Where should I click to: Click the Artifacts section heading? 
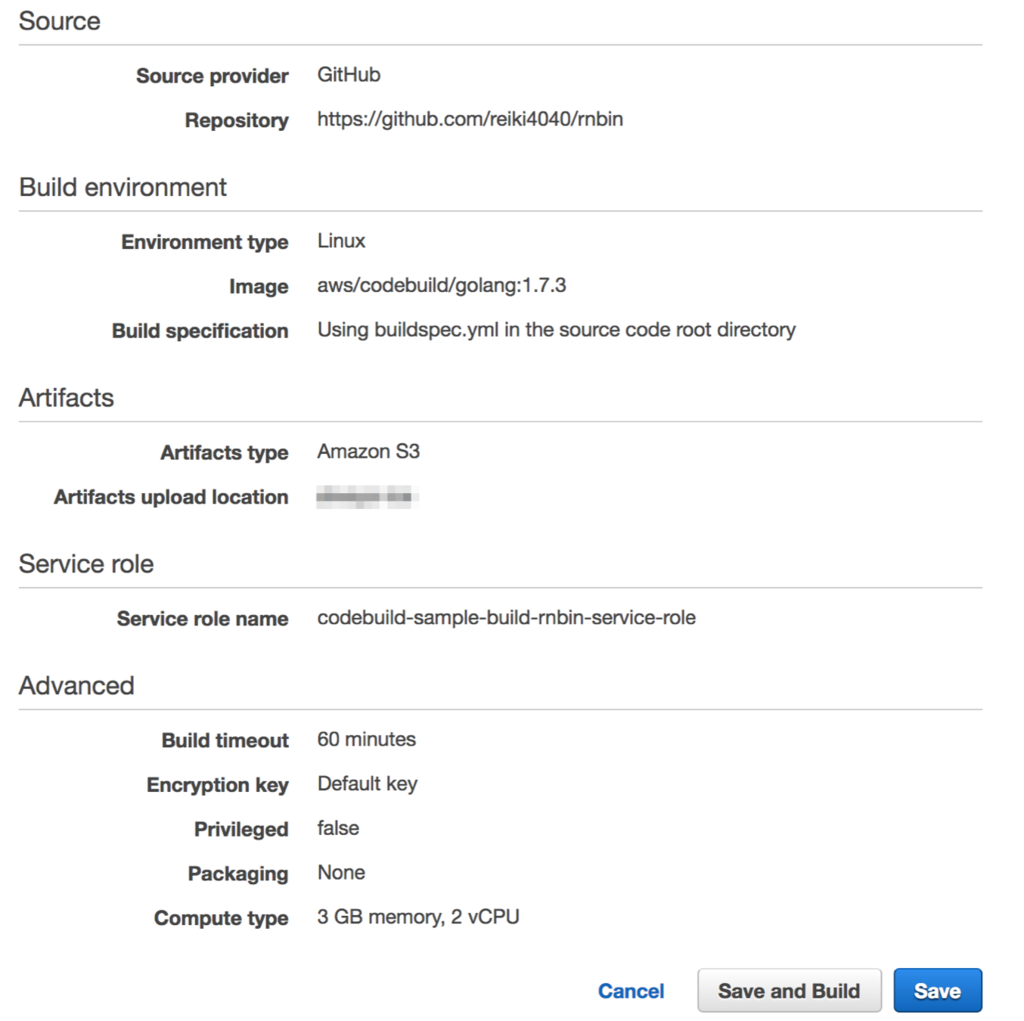tap(66, 398)
